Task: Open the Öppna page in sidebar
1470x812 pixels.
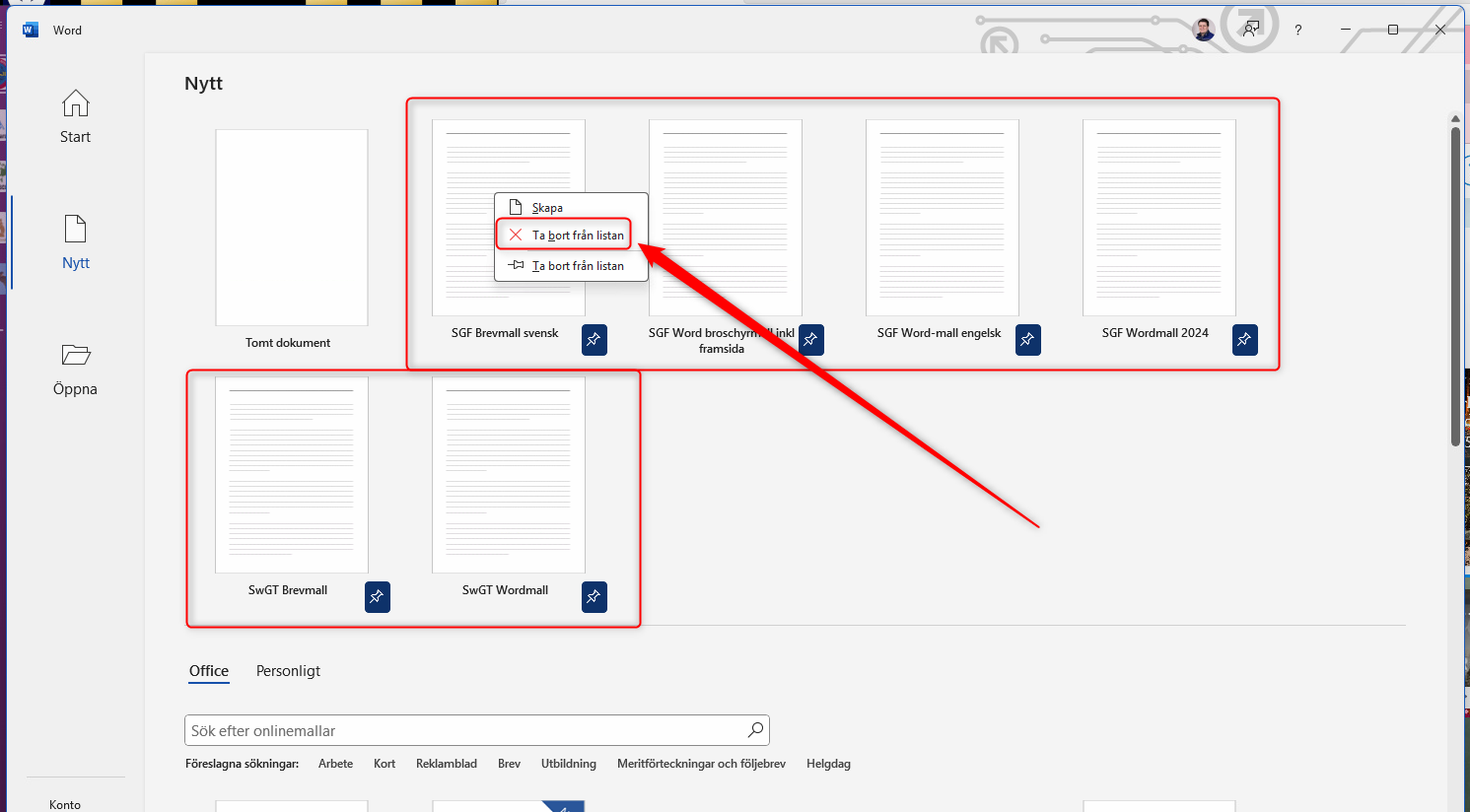Action: click(x=75, y=369)
